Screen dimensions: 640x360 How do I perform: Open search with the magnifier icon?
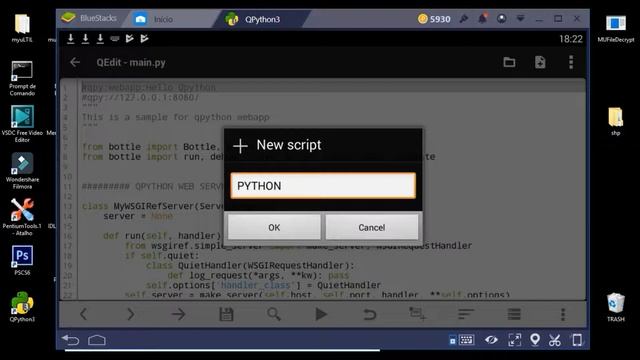(x=273, y=314)
